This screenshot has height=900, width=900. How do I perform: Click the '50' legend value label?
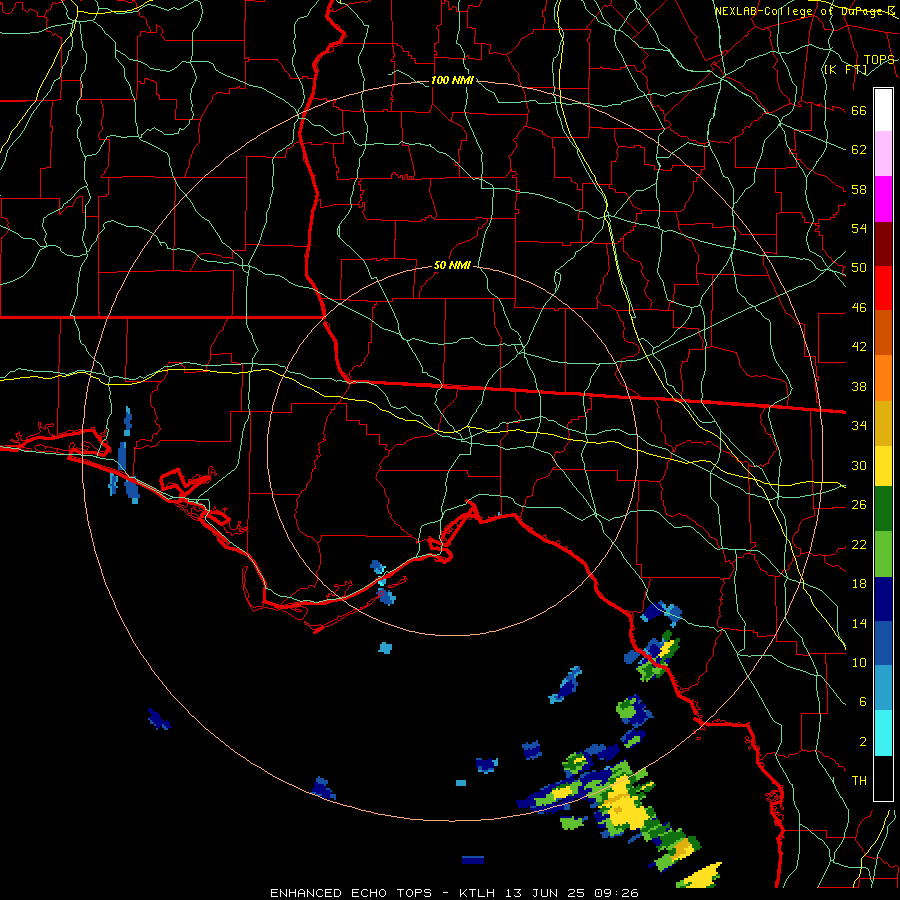pos(859,267)
